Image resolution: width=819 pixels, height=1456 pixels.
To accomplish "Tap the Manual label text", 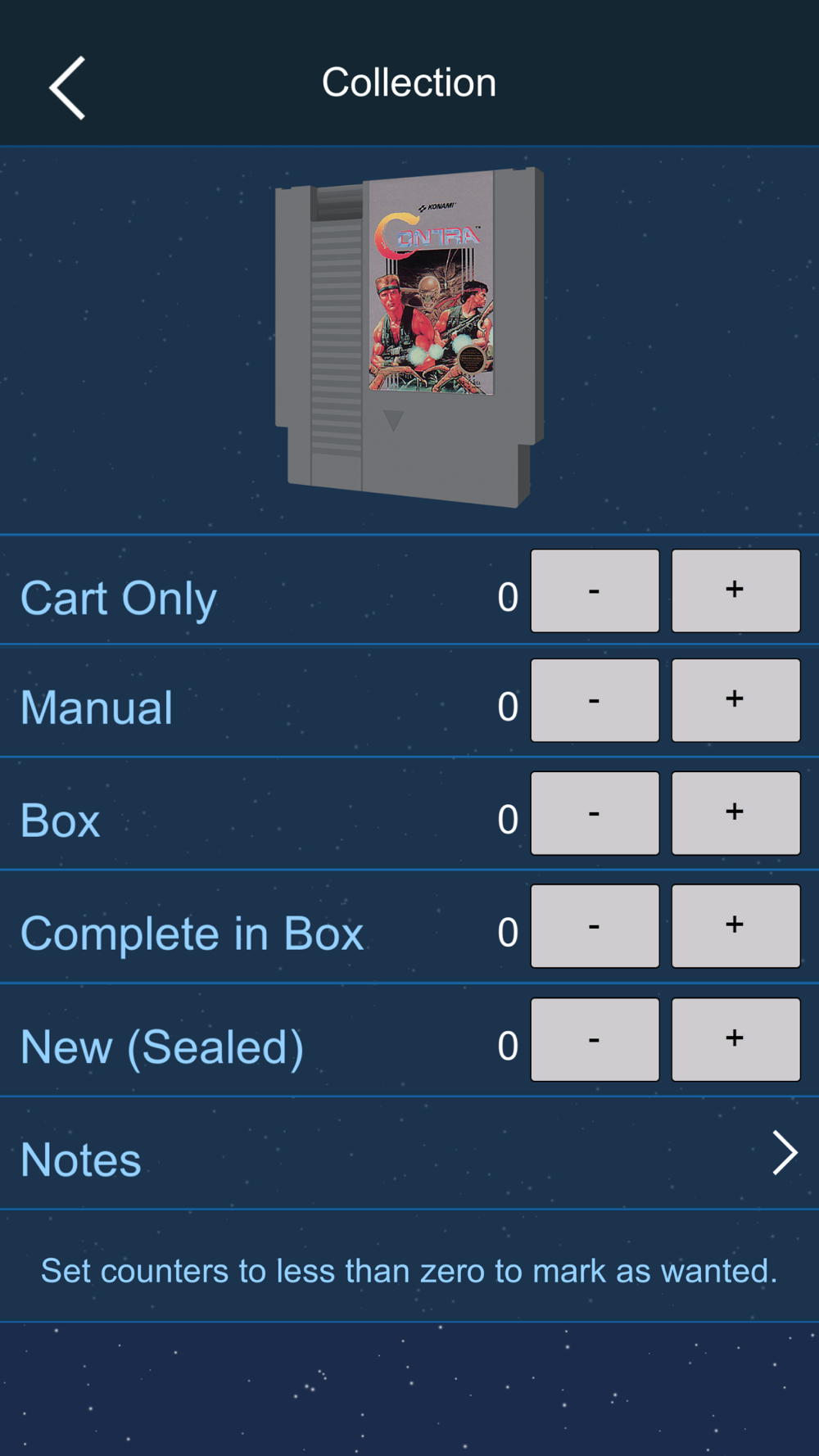I will pyautogui.click(x=97, y=708).
